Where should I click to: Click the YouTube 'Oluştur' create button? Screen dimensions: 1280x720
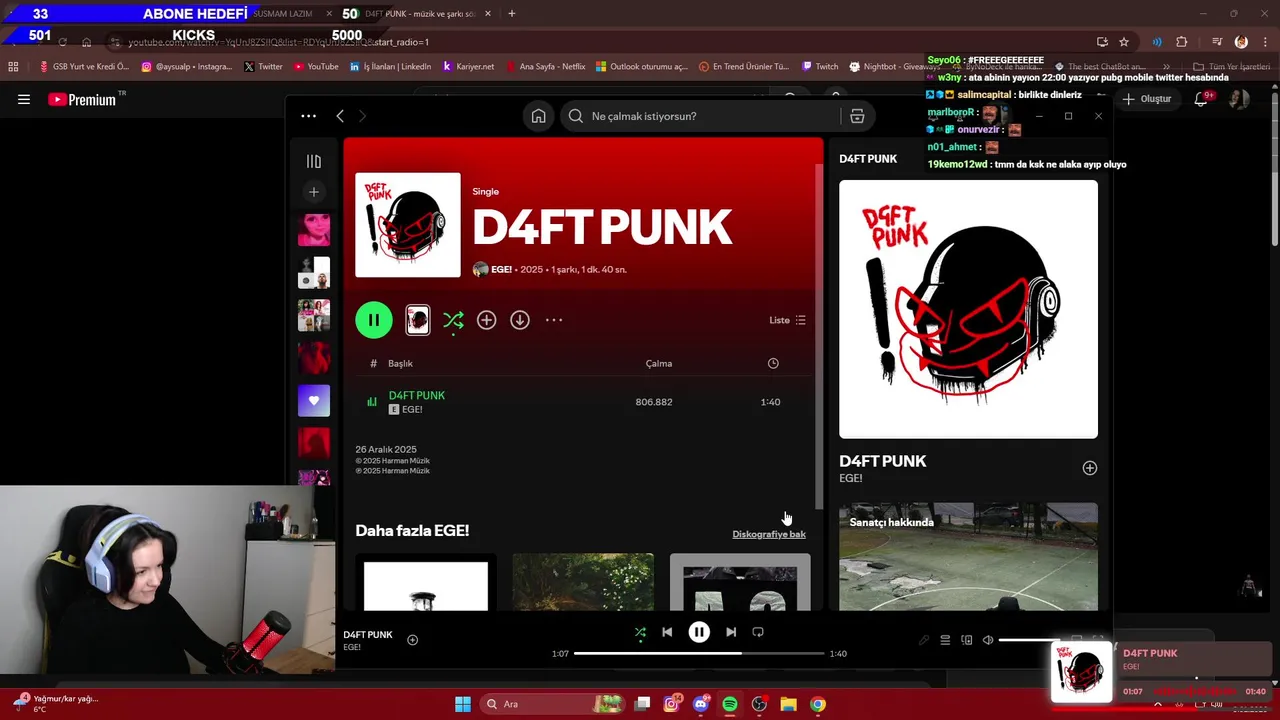pos(1147,99)
